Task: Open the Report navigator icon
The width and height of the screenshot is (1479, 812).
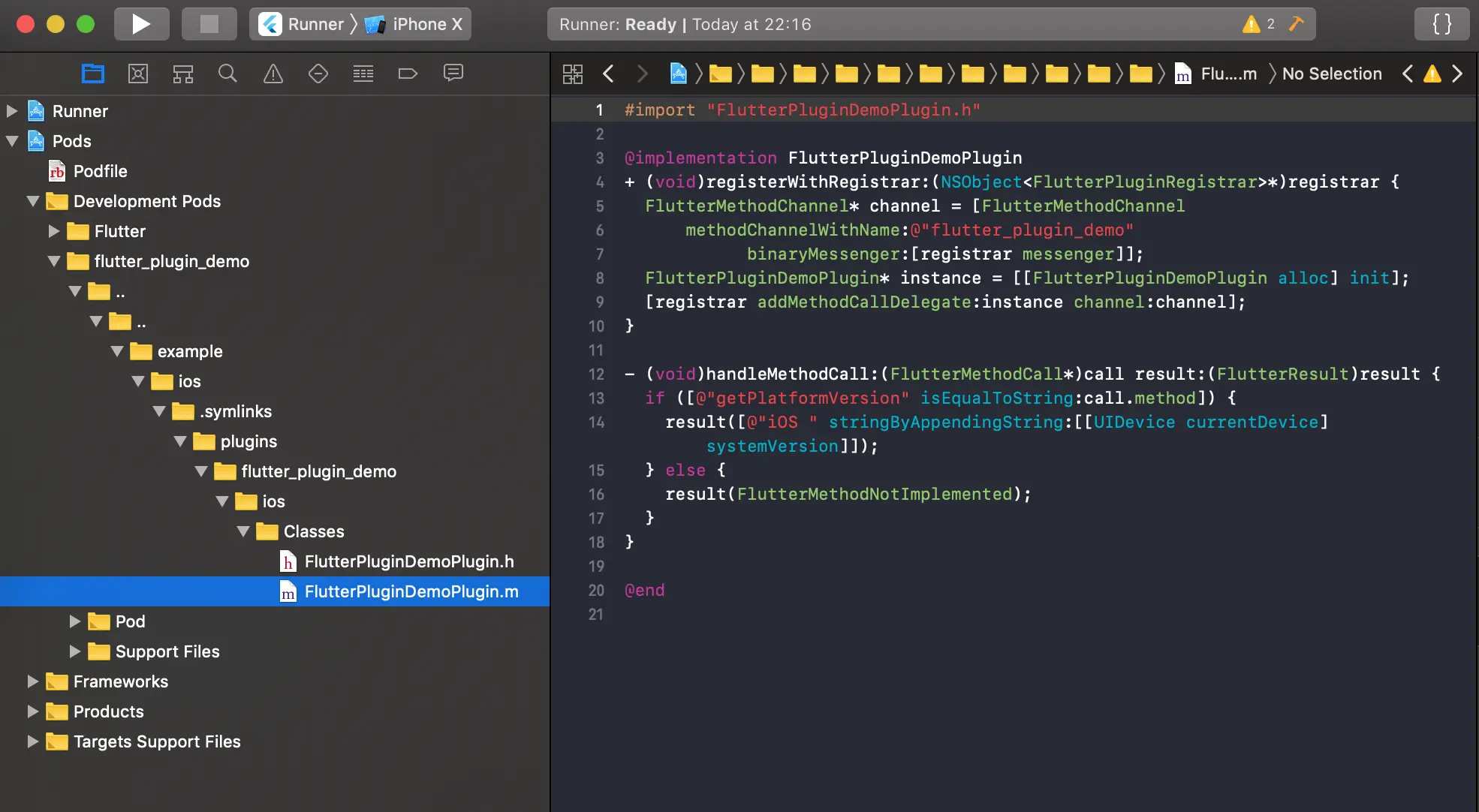Action: click(x=453, y=74)
